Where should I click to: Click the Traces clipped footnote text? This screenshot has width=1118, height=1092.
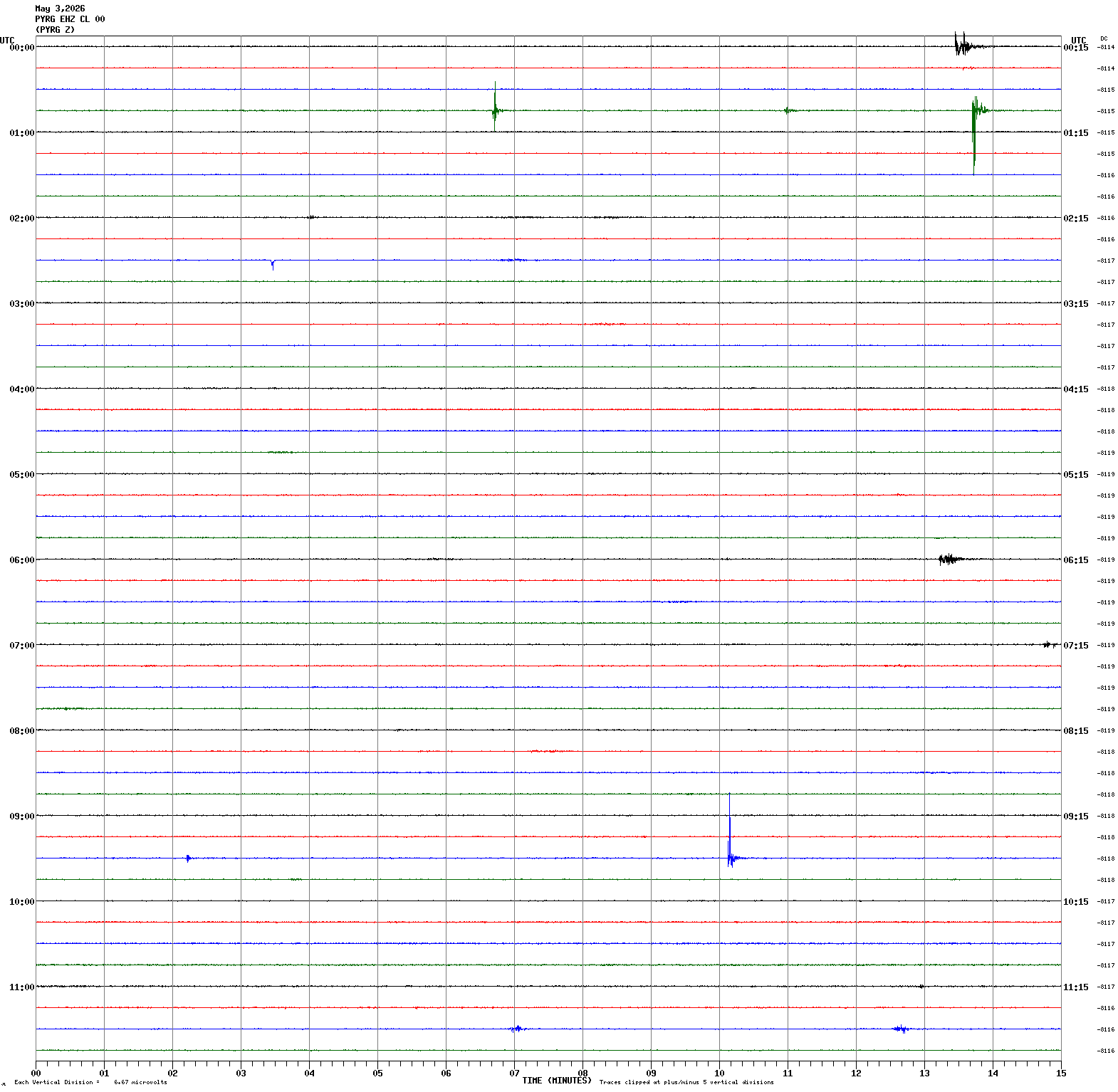[x=686, y=1083]
